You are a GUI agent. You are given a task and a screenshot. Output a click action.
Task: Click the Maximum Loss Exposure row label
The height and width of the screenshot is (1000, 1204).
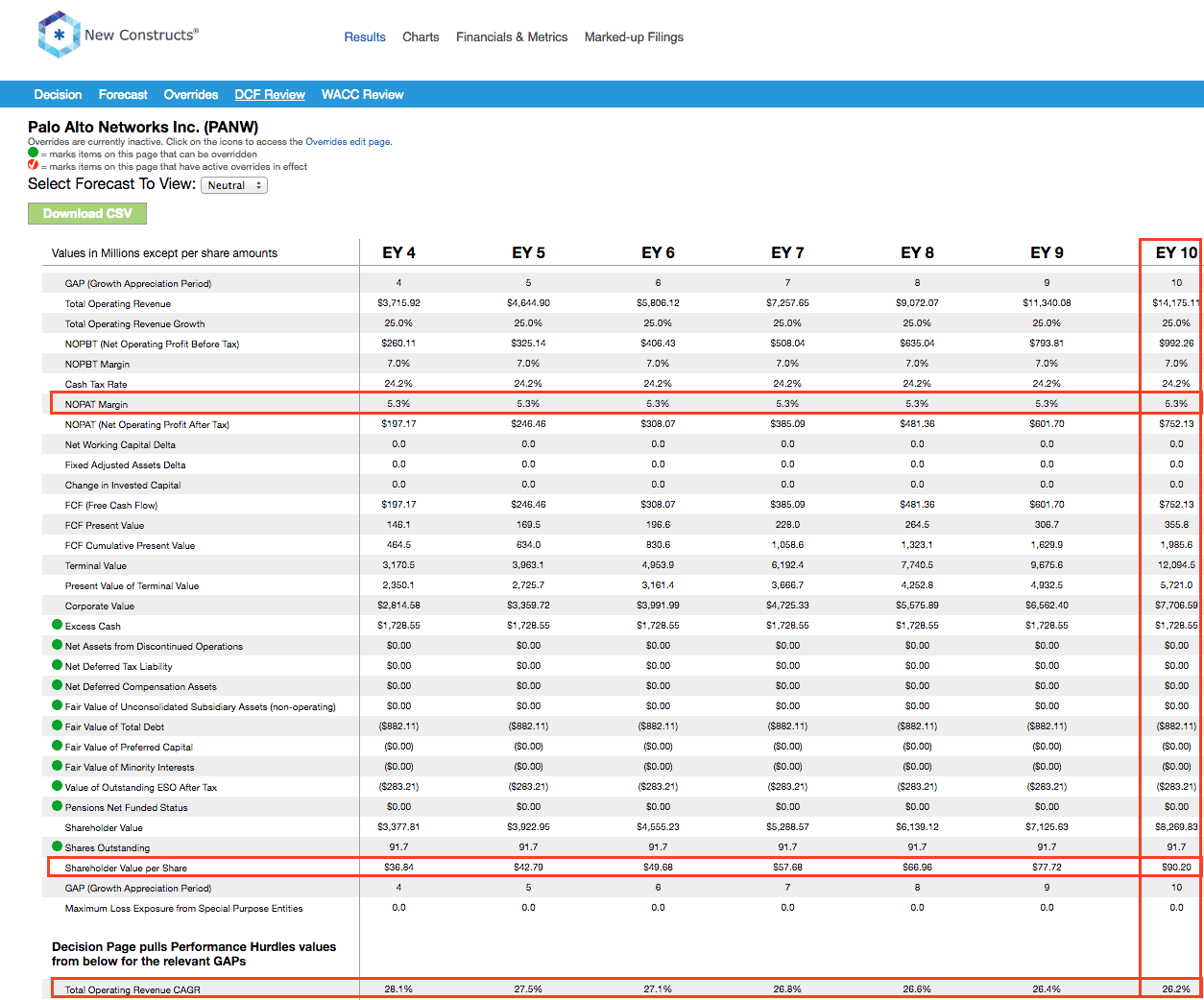click(183, 909)
